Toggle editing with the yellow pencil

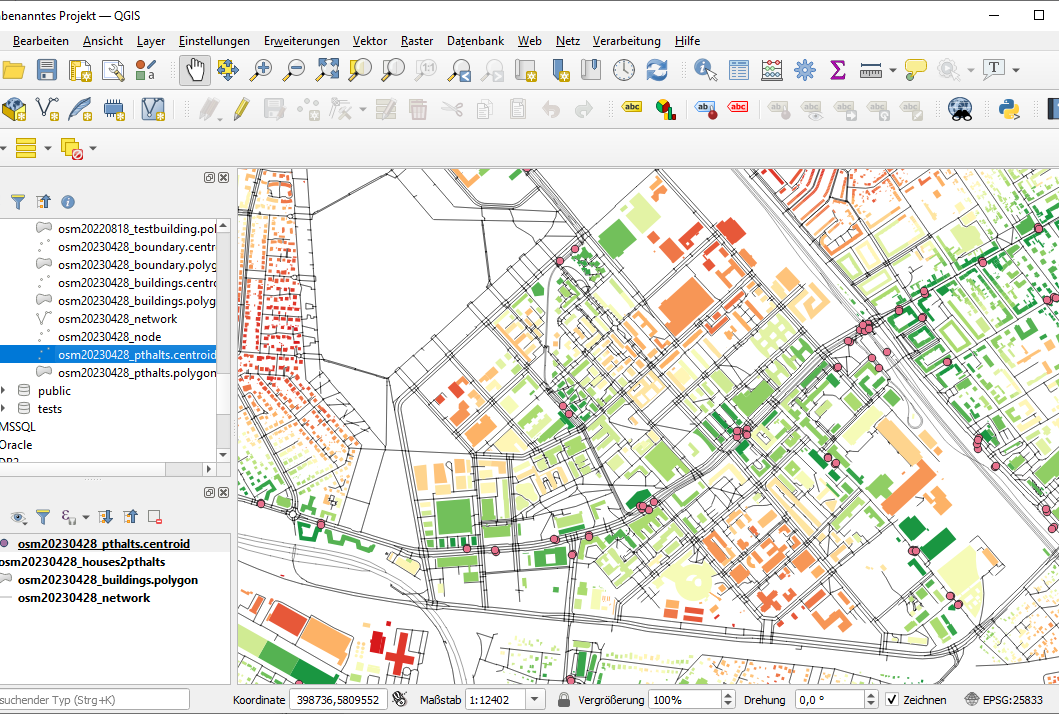click(242, 109)
